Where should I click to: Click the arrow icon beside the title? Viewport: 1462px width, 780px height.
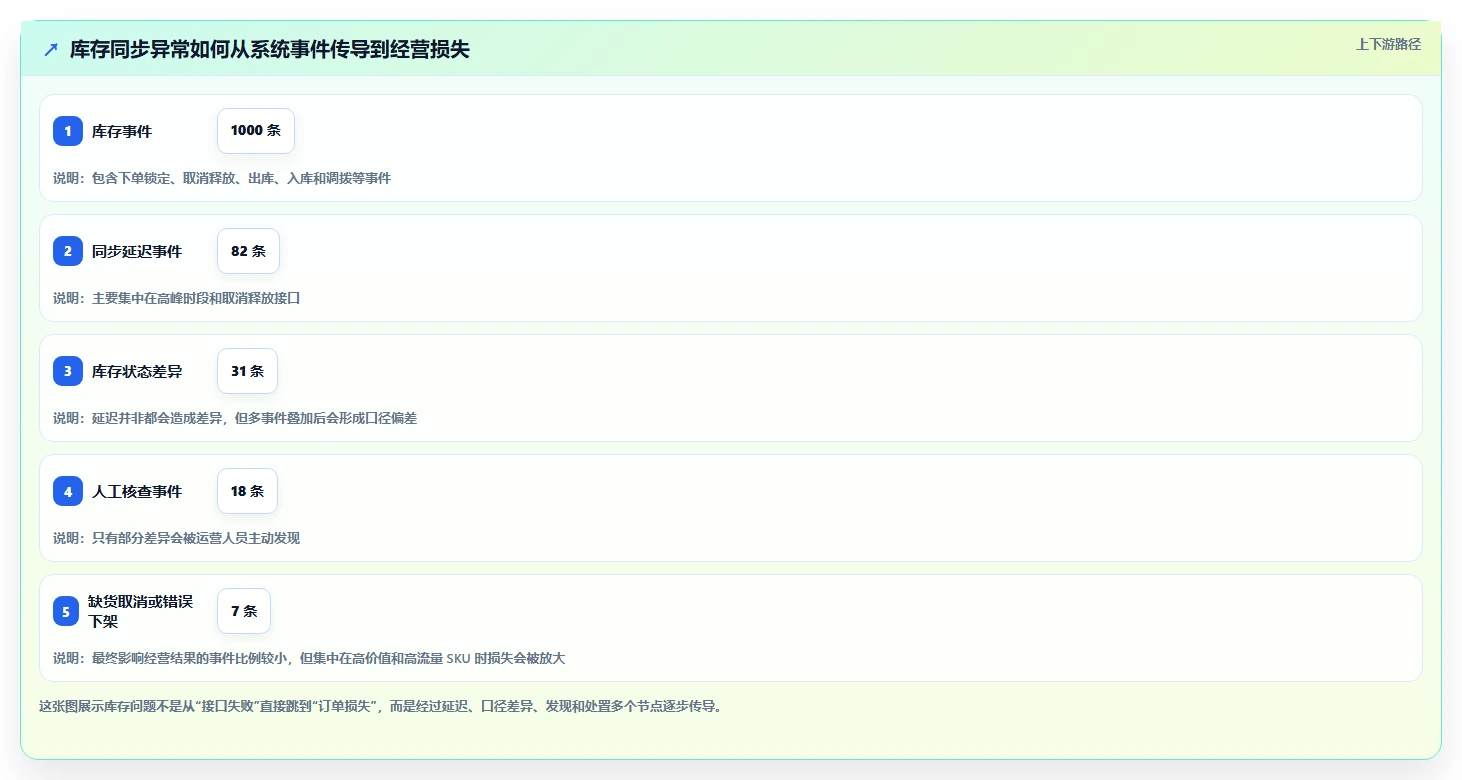tap(51, 50)
